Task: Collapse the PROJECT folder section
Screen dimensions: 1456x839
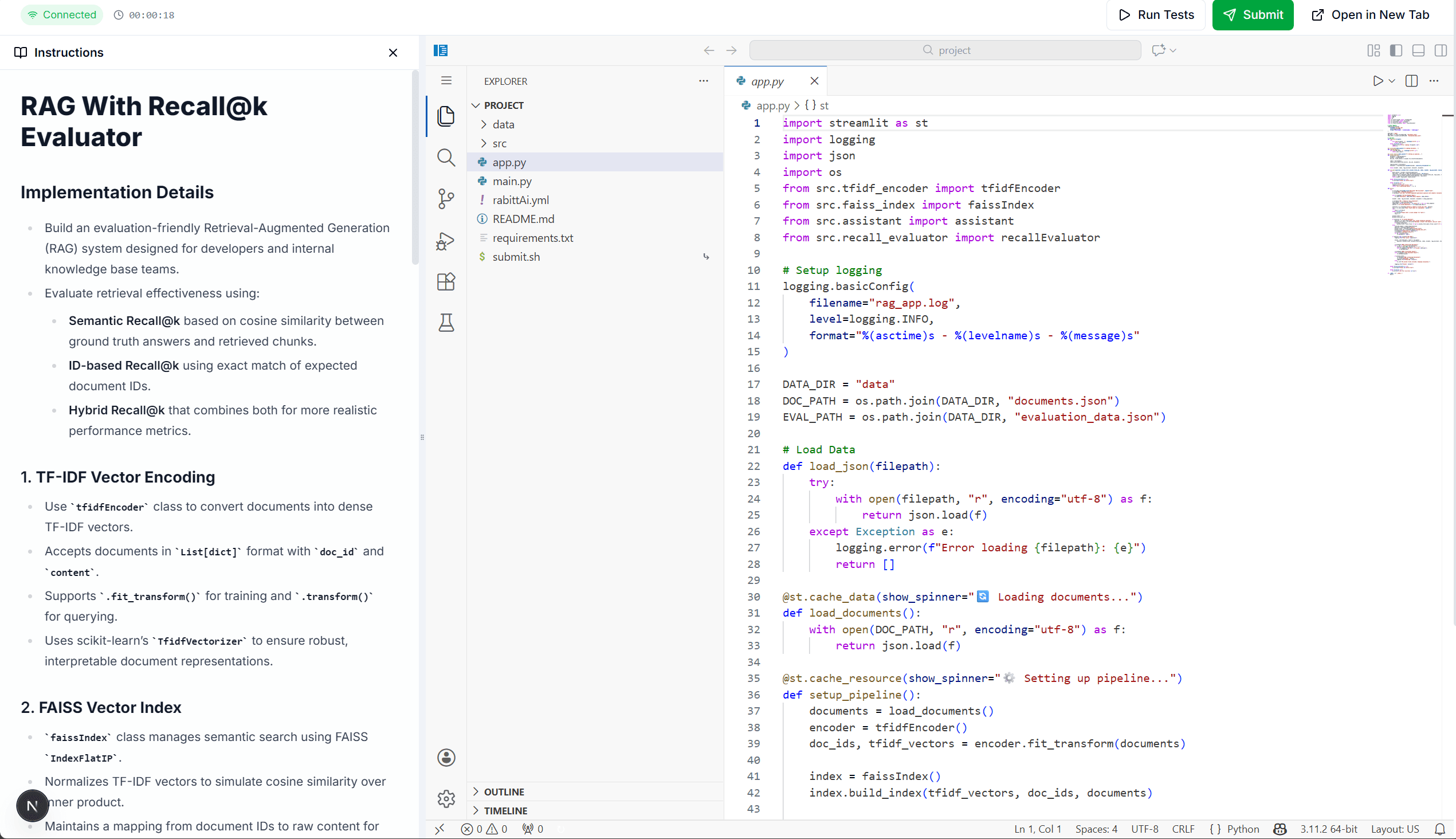Action: click(595, 105)
